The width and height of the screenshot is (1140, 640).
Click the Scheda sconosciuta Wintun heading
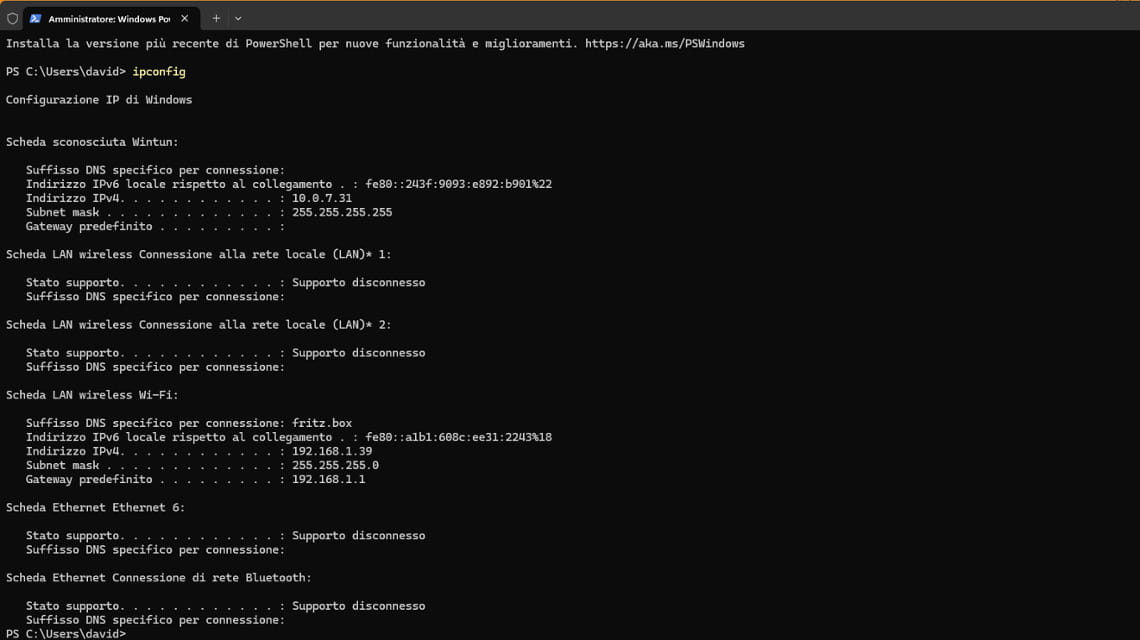92,142
